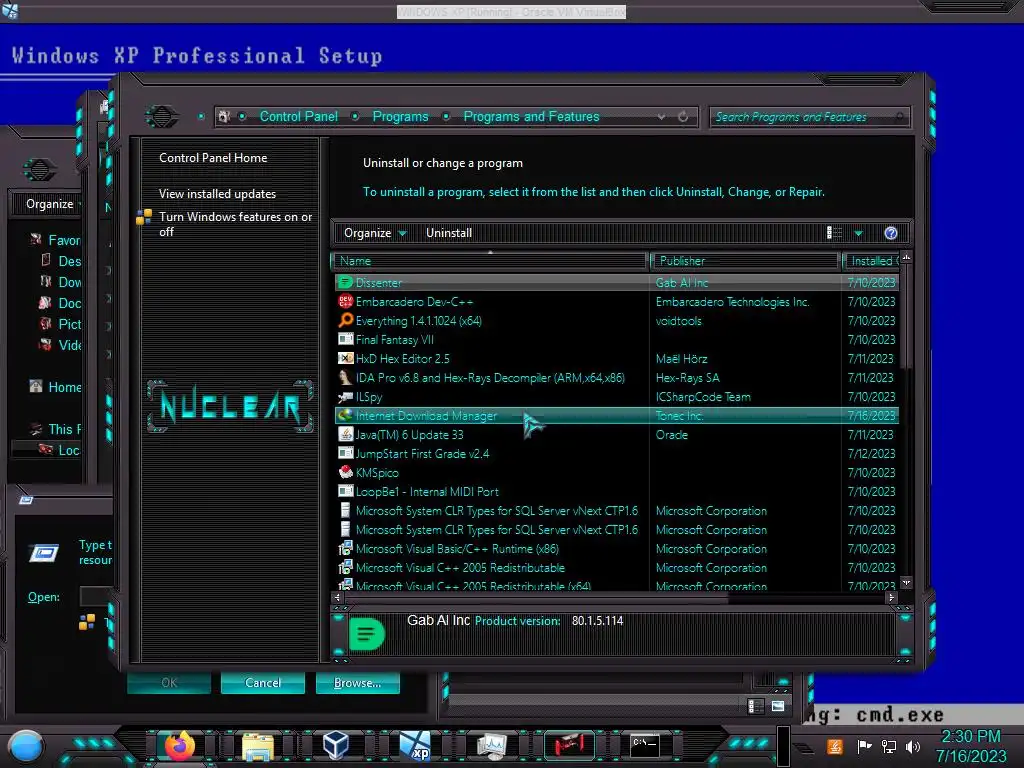
Task: Click the horizontal scrollbar left arrow
Action: point(338,597)
